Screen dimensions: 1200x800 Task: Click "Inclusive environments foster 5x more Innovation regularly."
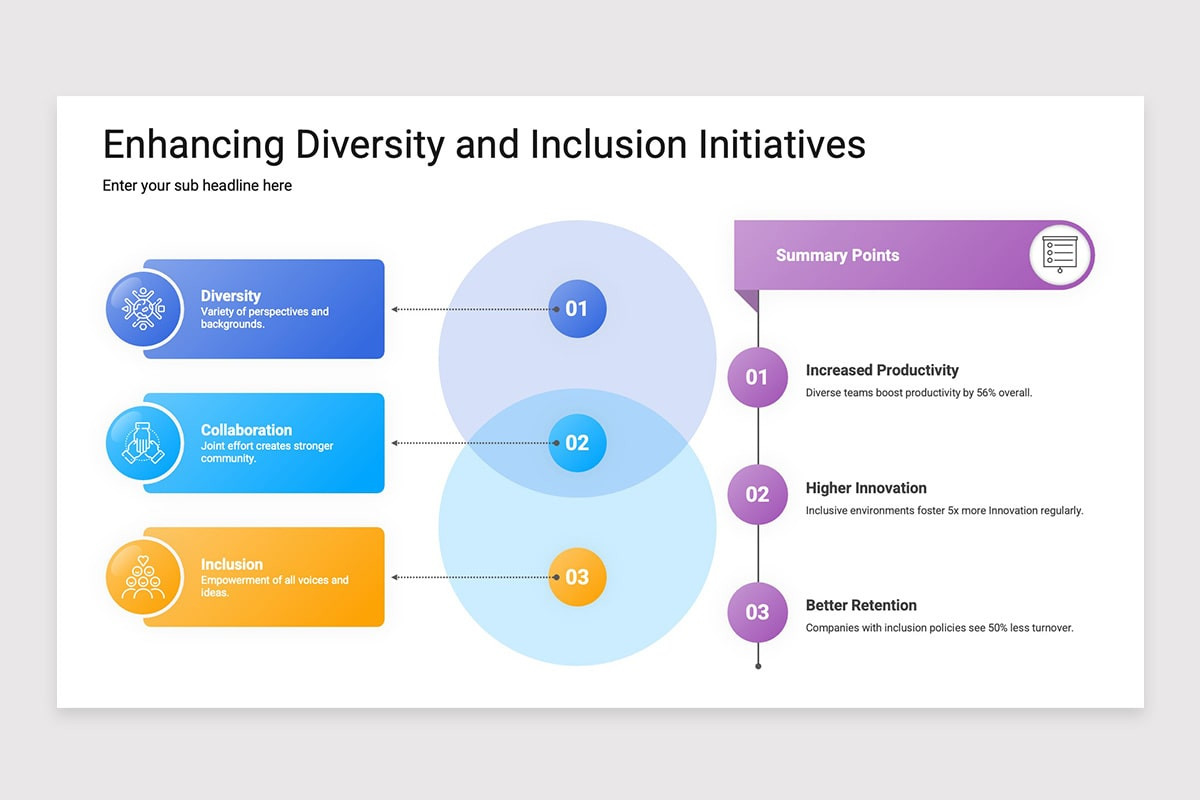(945, 511)
